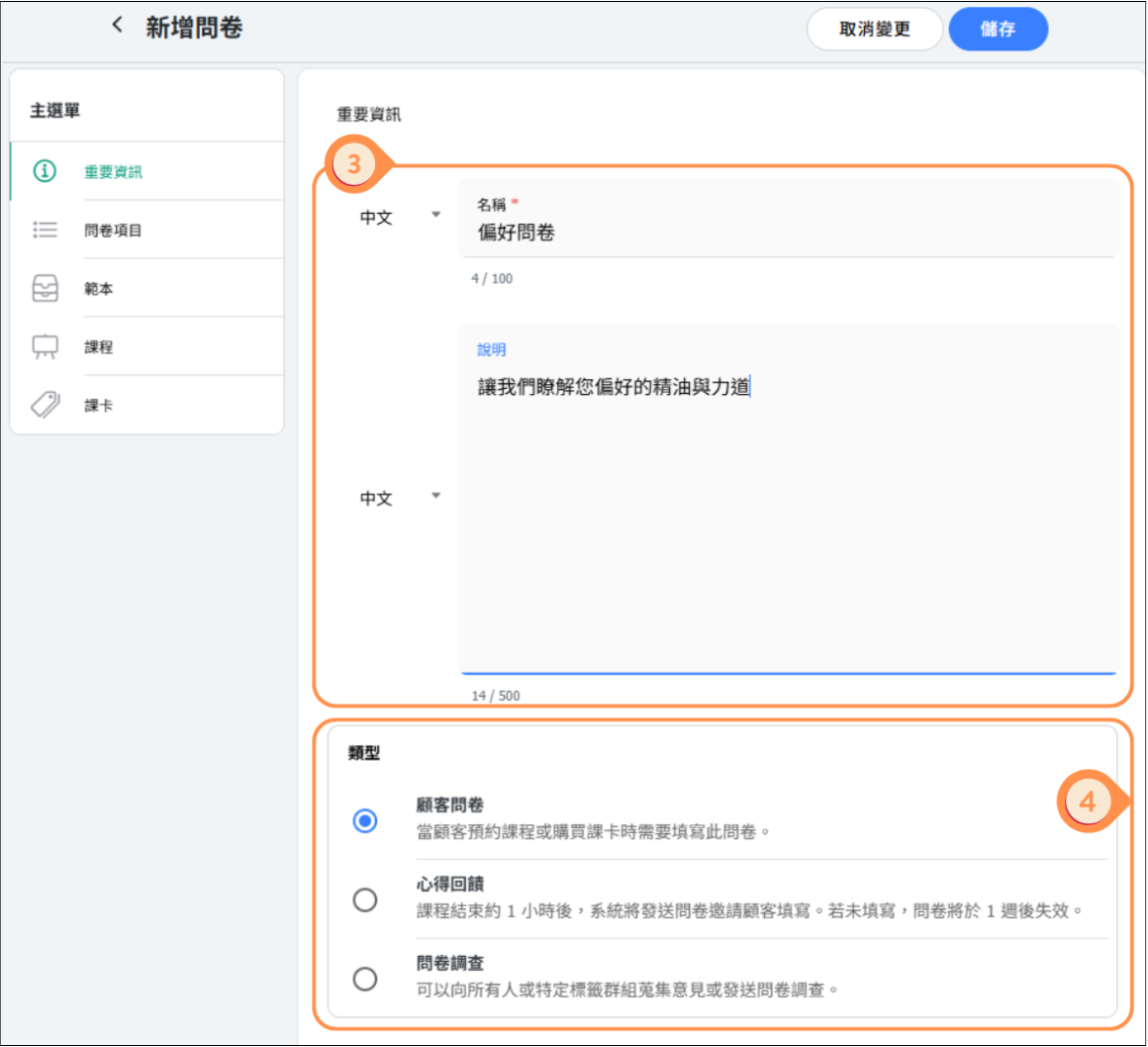Screen dimensions: 1148x1047
Task: Go to the 範本 menu section
Action: tap(99, 288)
